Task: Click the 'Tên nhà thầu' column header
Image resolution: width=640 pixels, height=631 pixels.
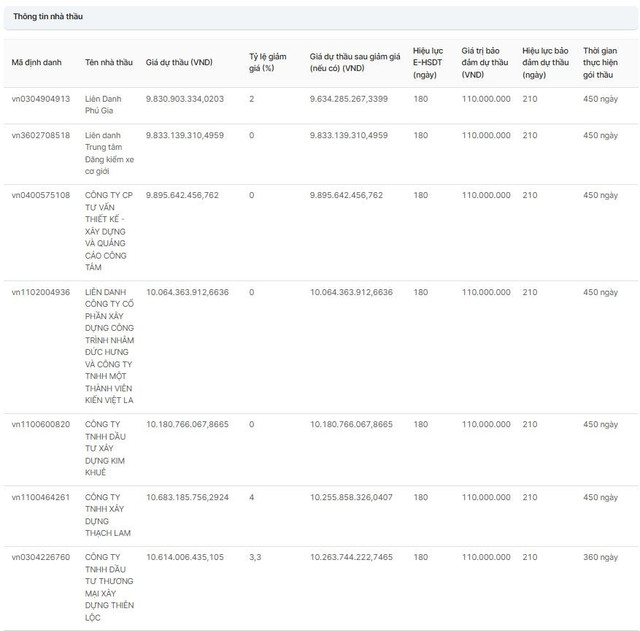Action: point(109,62)
